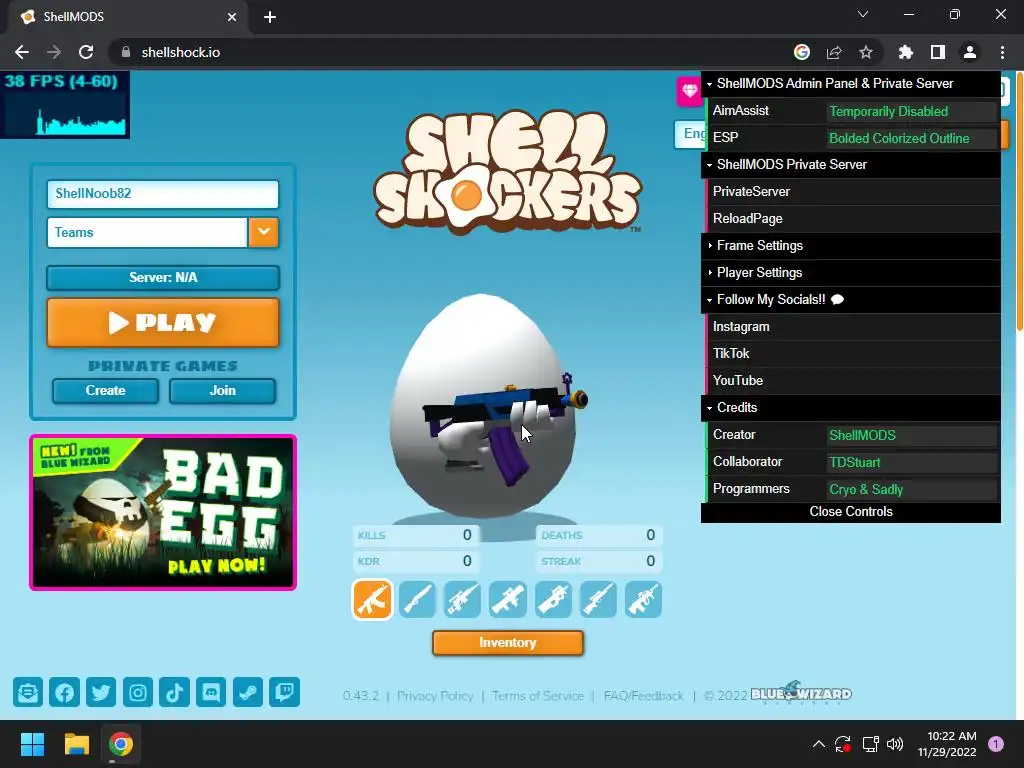
Task: Open the Steam social icon
Action: point(248,692)
